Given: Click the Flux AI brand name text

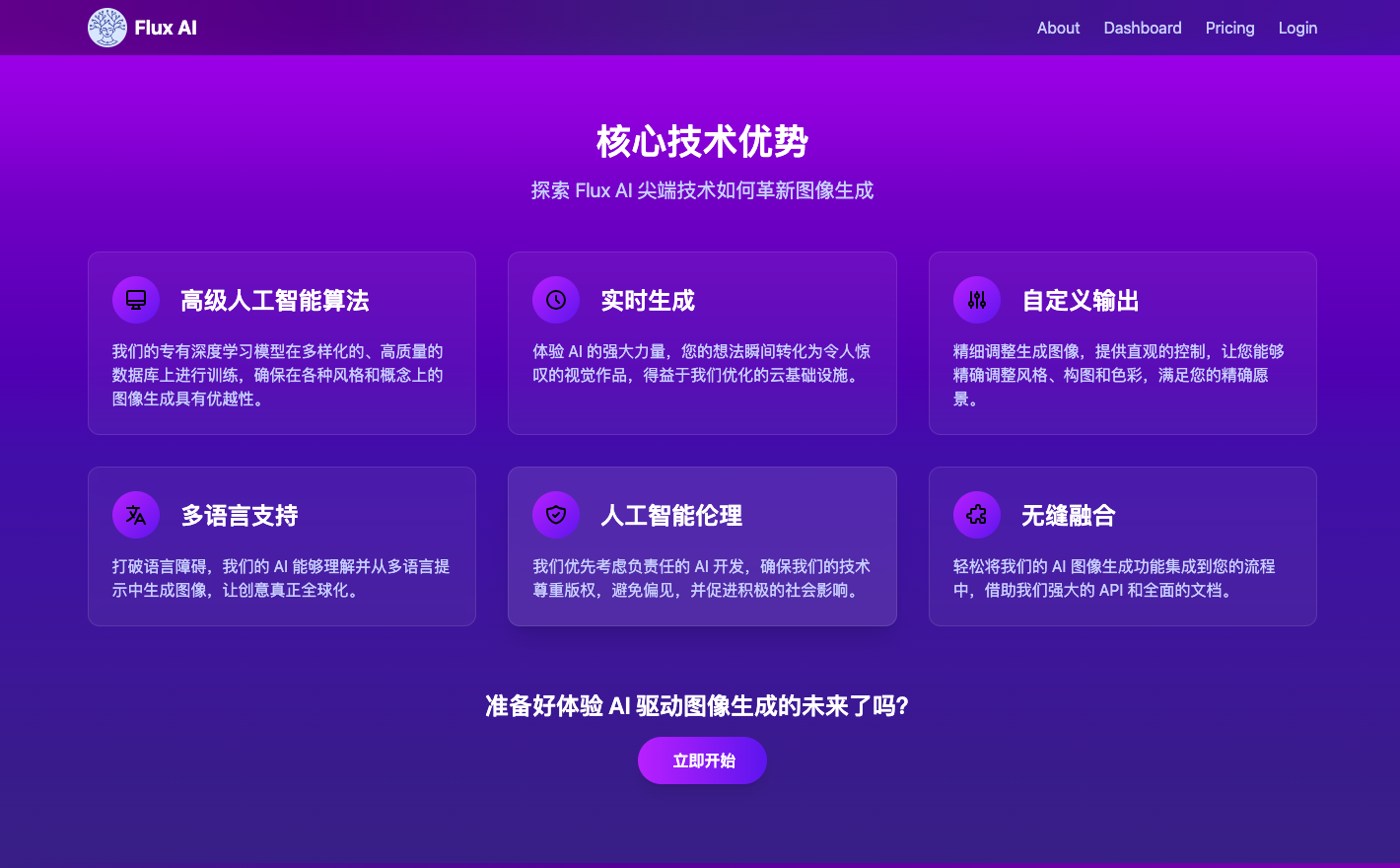Looking at the screenshot, I should (x=166, y=28).
